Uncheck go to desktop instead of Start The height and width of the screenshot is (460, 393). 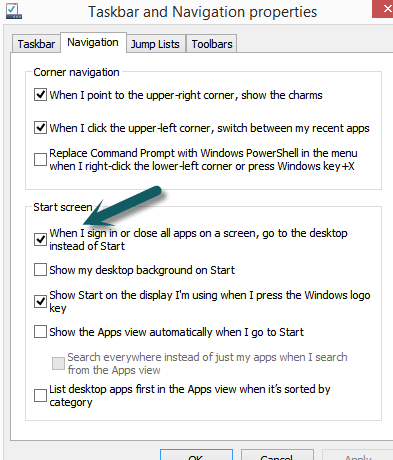pyautogui.click(x=40, y=239)
